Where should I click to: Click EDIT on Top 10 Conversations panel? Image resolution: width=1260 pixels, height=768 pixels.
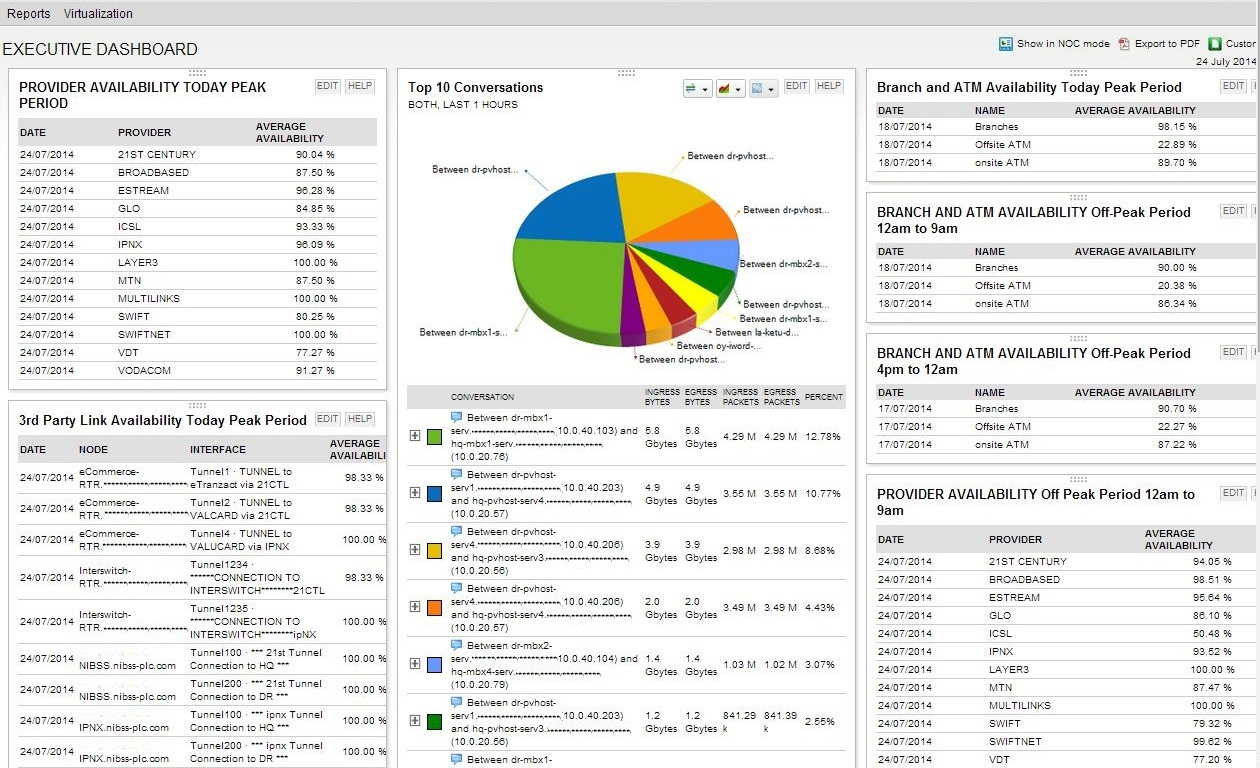[796, 86]
